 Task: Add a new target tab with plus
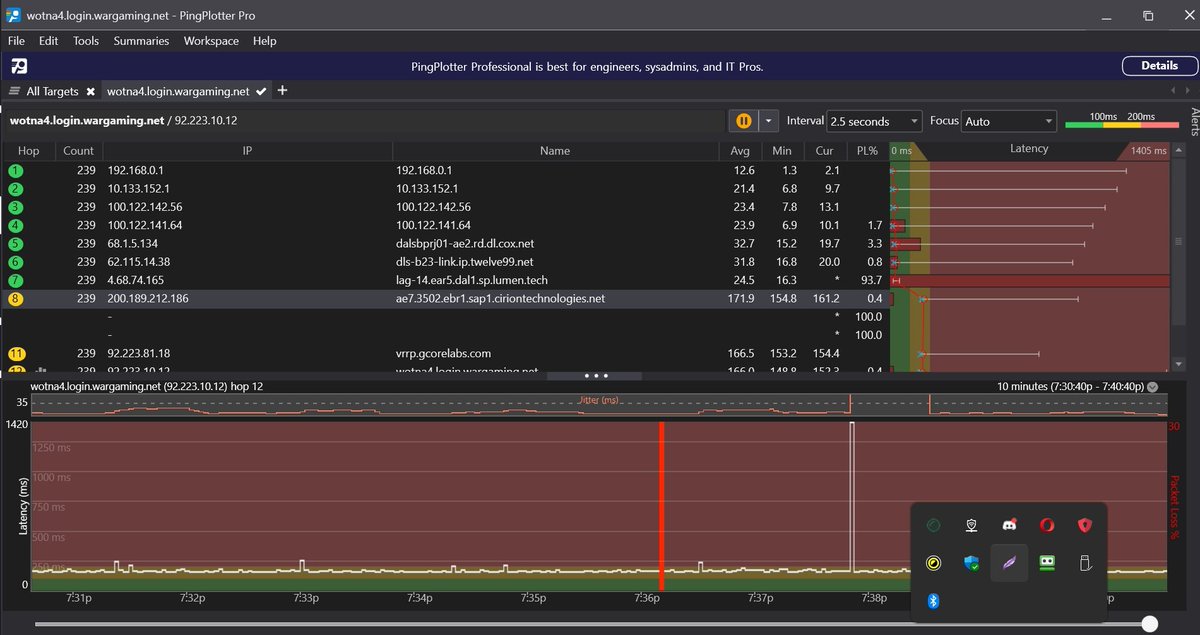point(282,91)
